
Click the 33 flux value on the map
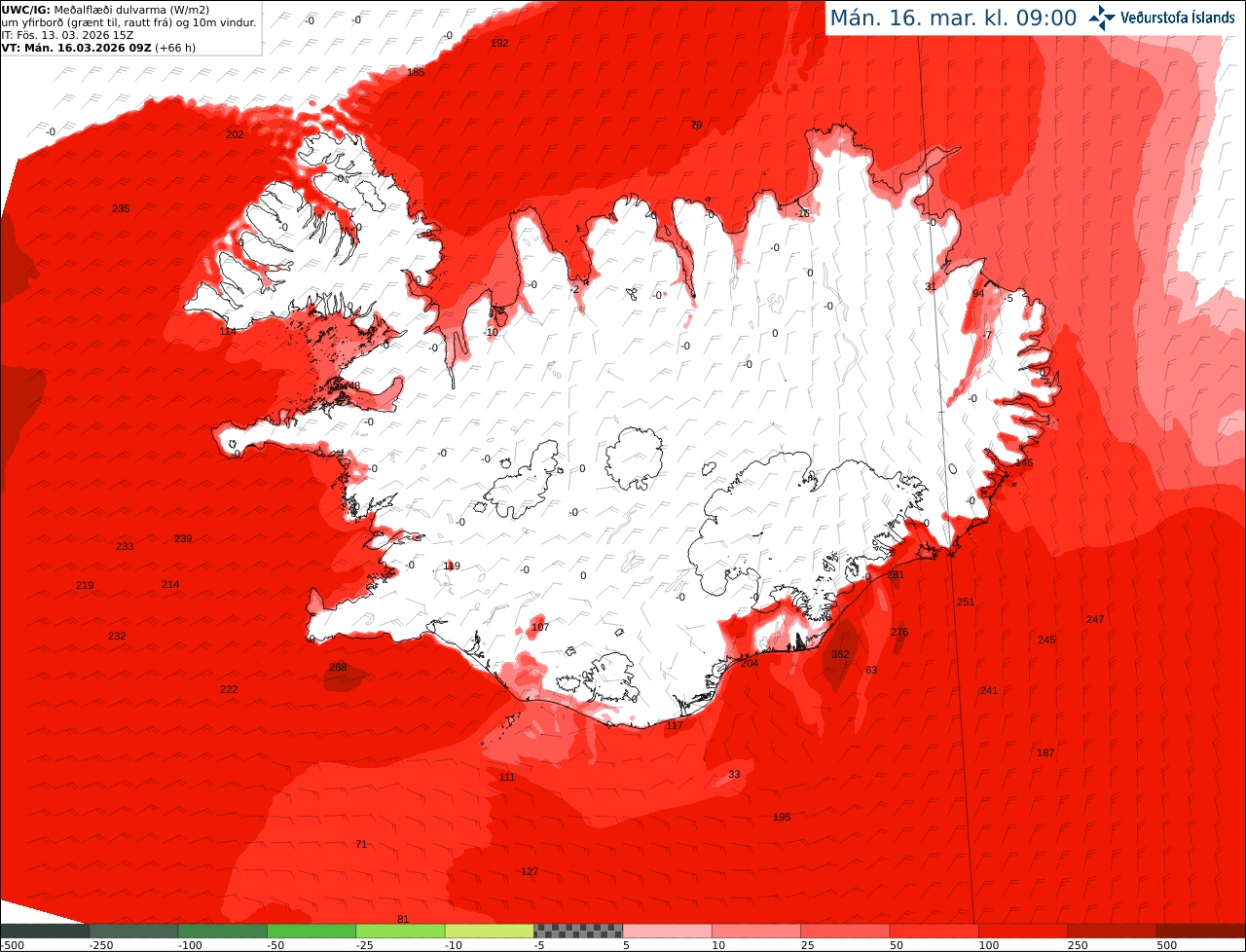(734, 774)
